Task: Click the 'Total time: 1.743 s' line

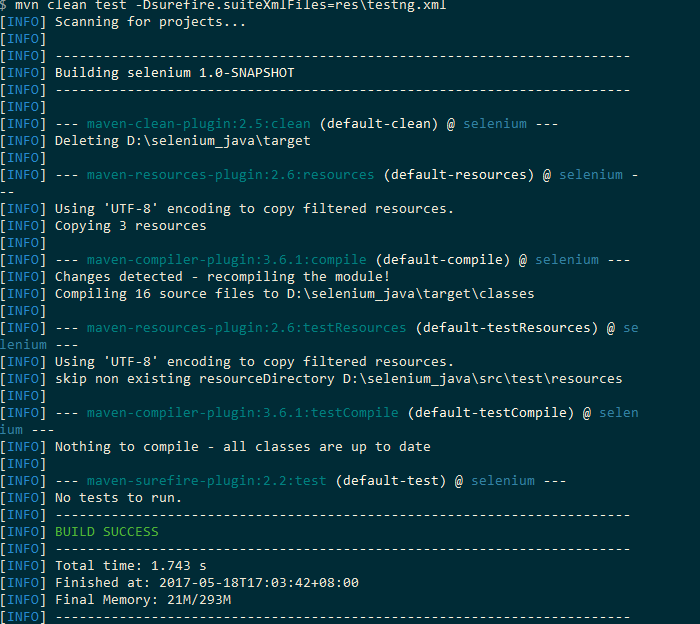Action: [x=130, y=566]
